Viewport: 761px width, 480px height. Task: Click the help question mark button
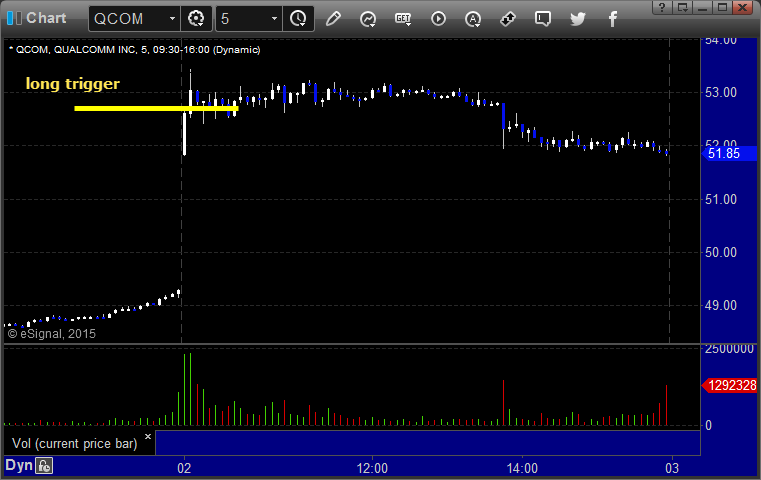coord(662,7)
